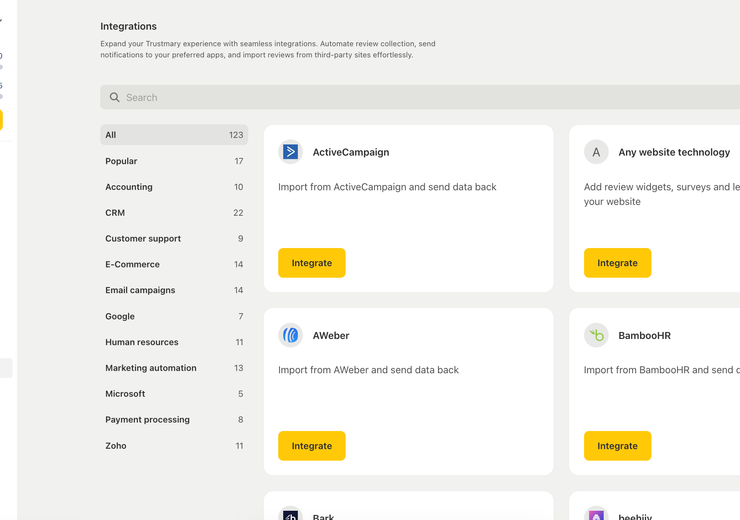
Task: Click the ActiveCampaign card title
Action: (x=351, y=152)
